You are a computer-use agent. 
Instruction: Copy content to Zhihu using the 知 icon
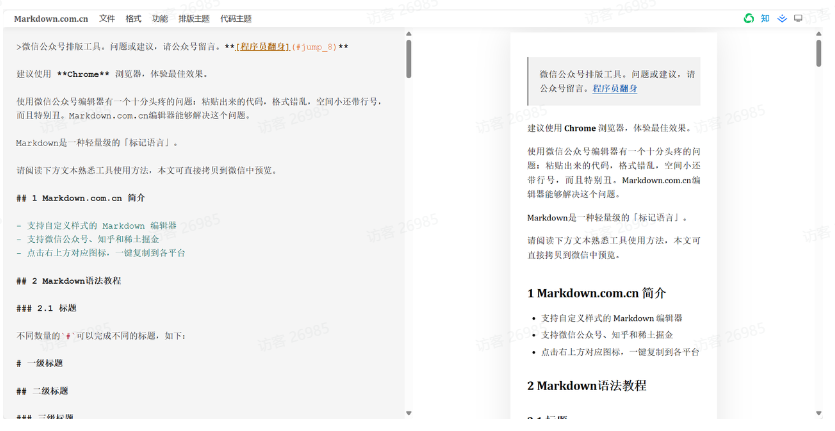765,19
